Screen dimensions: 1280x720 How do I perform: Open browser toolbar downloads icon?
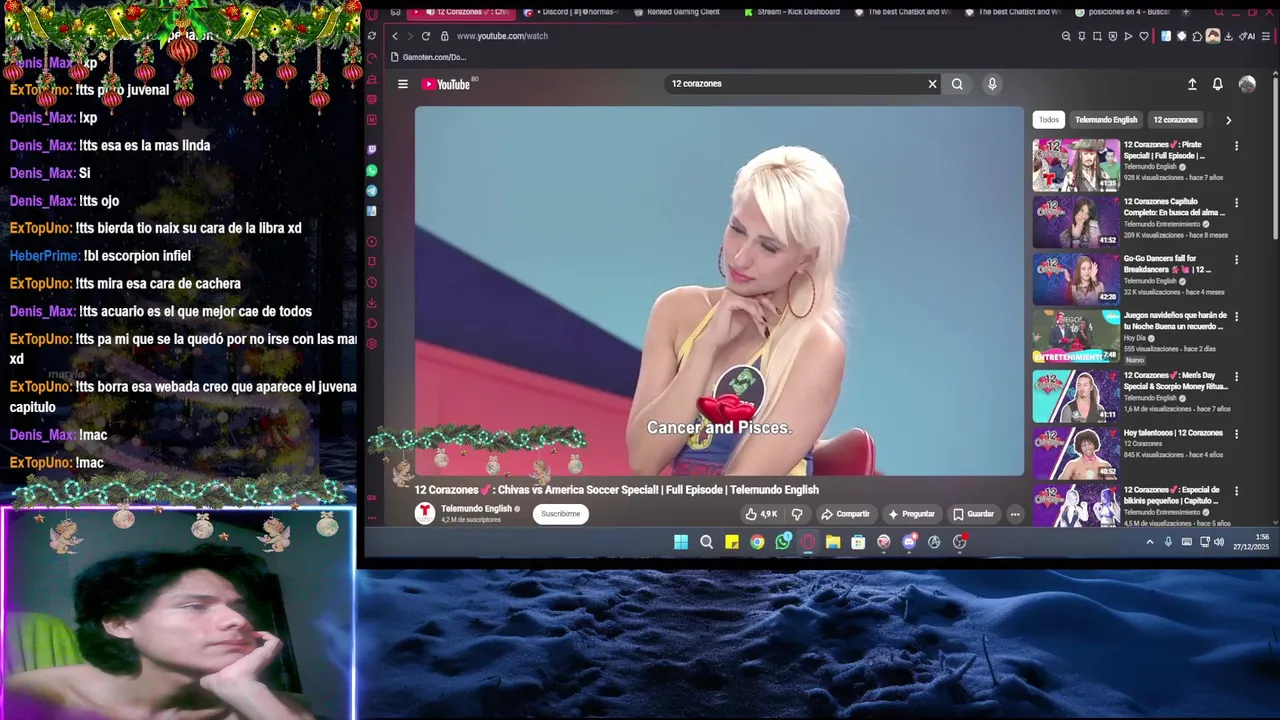coord(1229,36)
